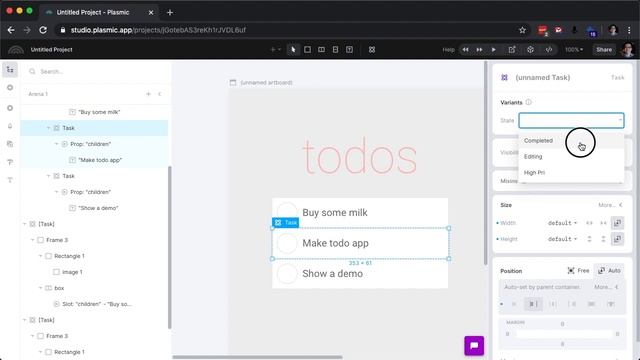Select the pointer tool in top toolbar

click(293, 50)
